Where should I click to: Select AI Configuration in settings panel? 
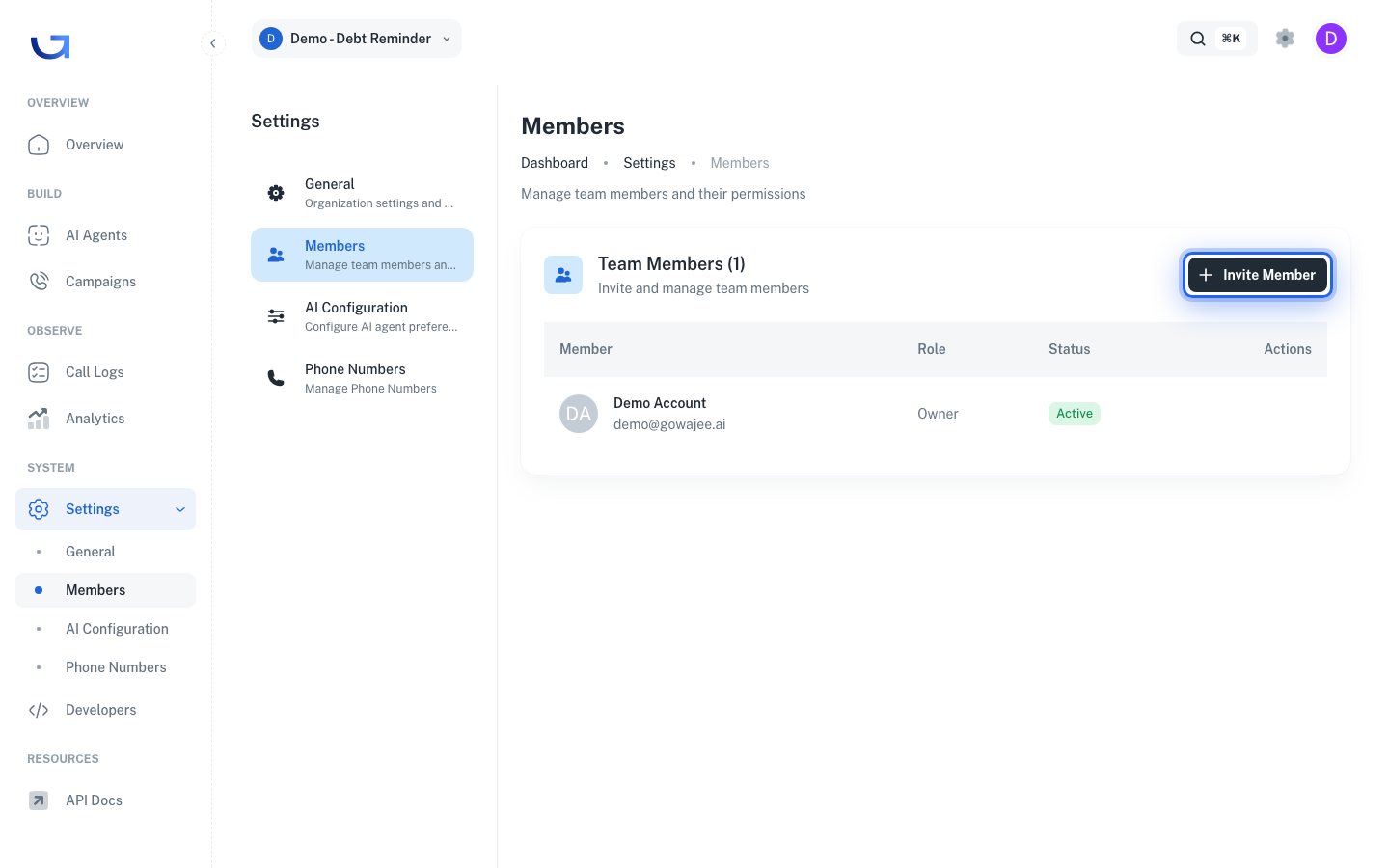(363, 316)
